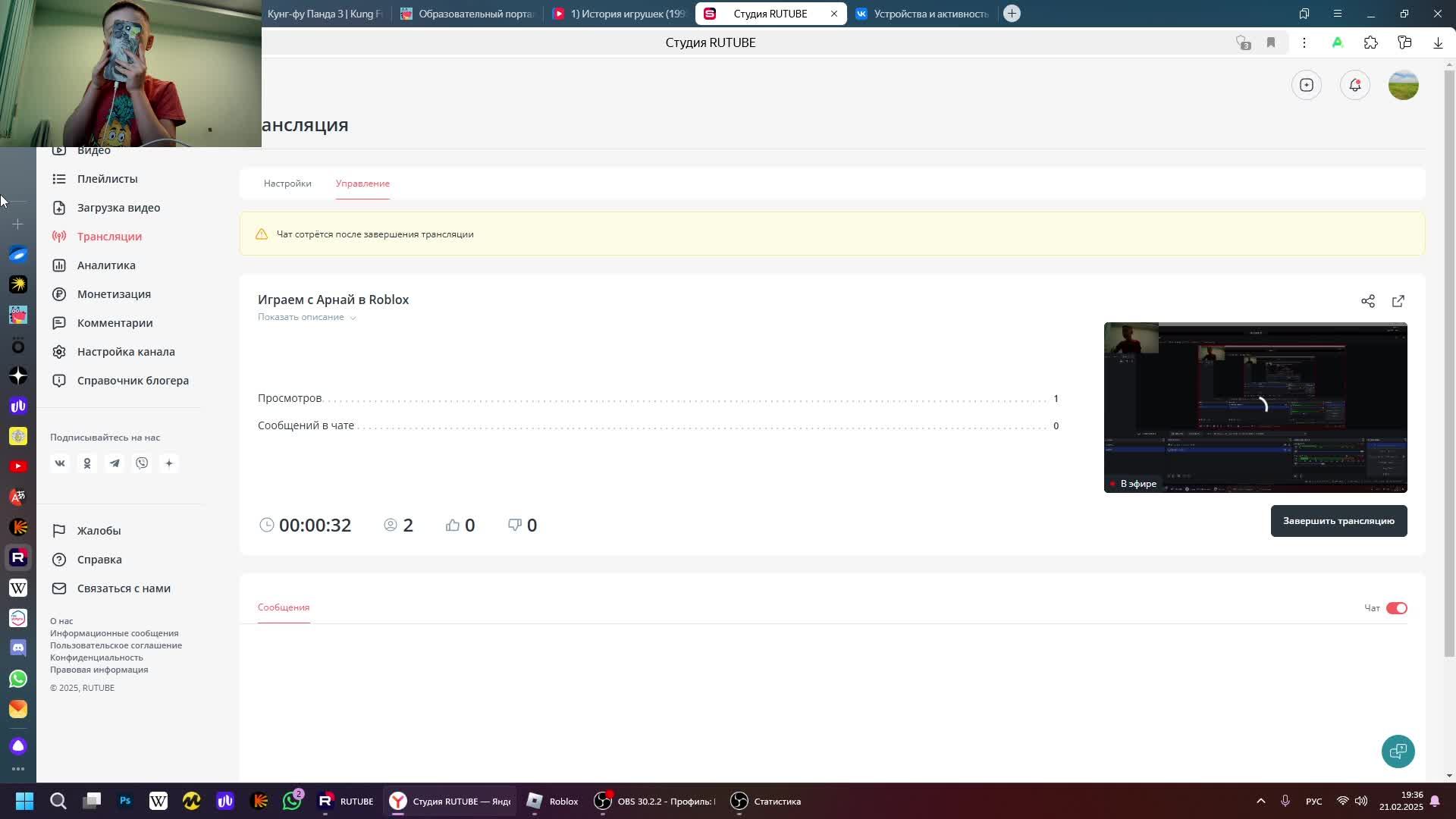The width and height of the screenshot is (1456, 819).
Task: Open the Правовая информация link
Action: 99,670
